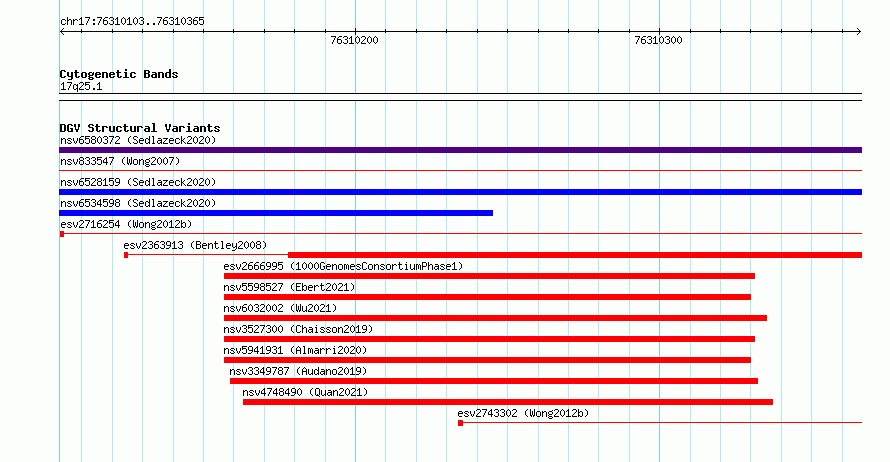Screen dimensions: 890x462
Task: Select the red nsv5598527 variant bar
Action: coord(487,297)
